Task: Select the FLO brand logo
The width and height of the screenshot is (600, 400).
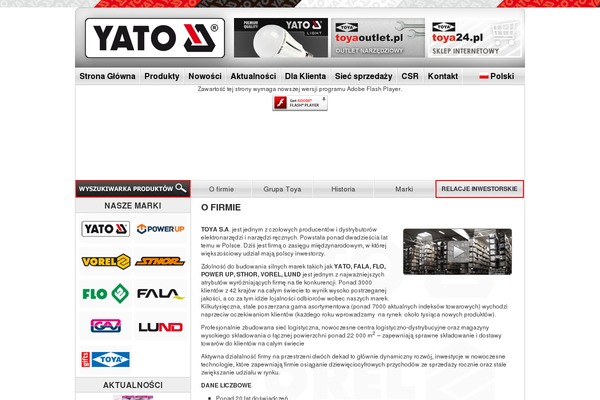Action: (106, 294)
